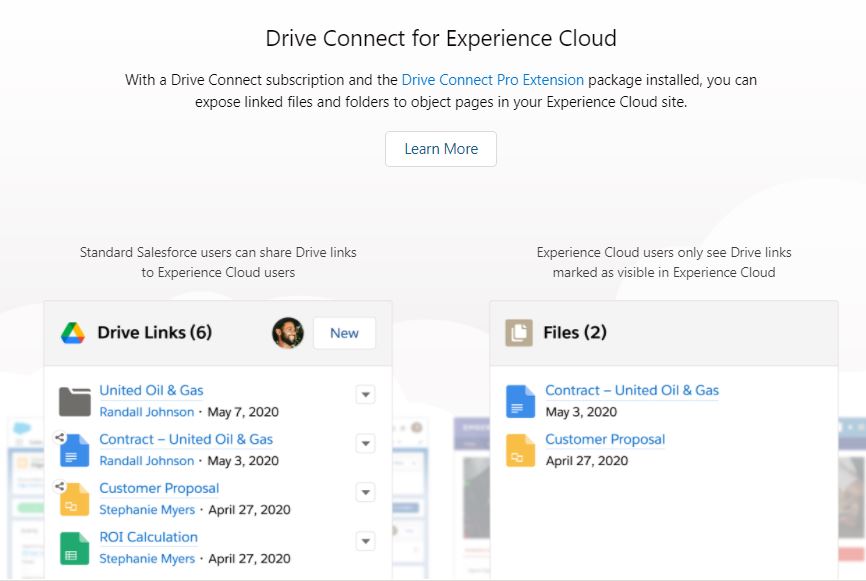Screen dimensions: 866x581
Task: Open dropdown for United Oil & Gas folder
Action: click(x=365, y=394)
